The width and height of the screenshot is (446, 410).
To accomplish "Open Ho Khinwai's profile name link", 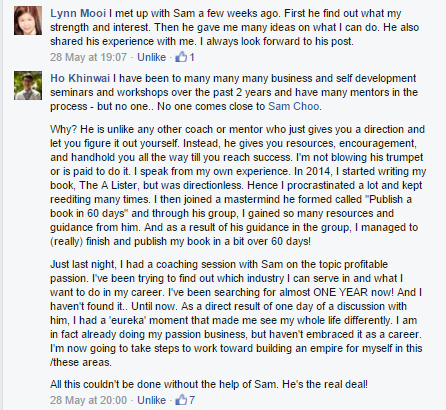I will coord(80,78).
